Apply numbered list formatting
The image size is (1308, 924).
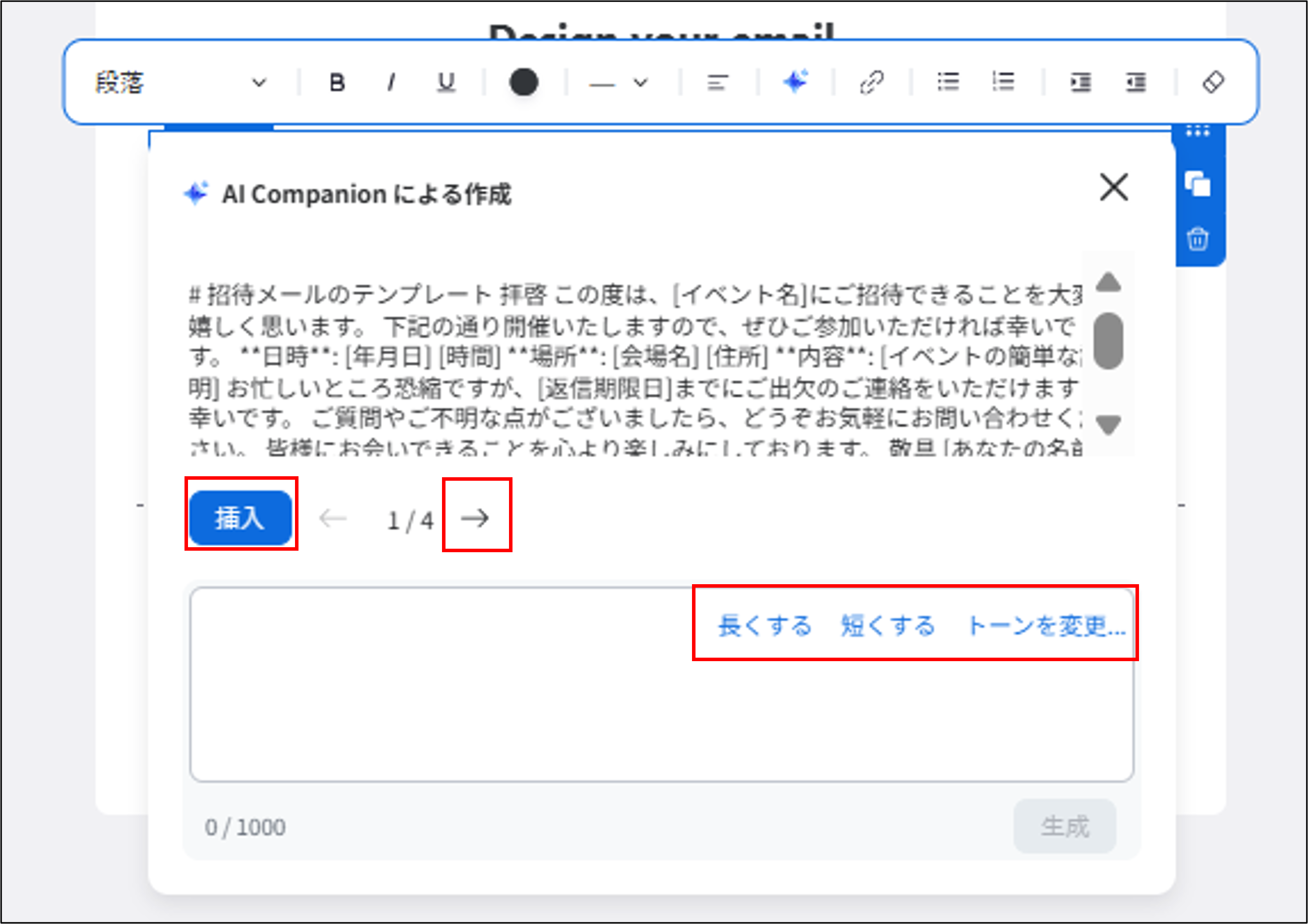click(x=1003, y=82)
